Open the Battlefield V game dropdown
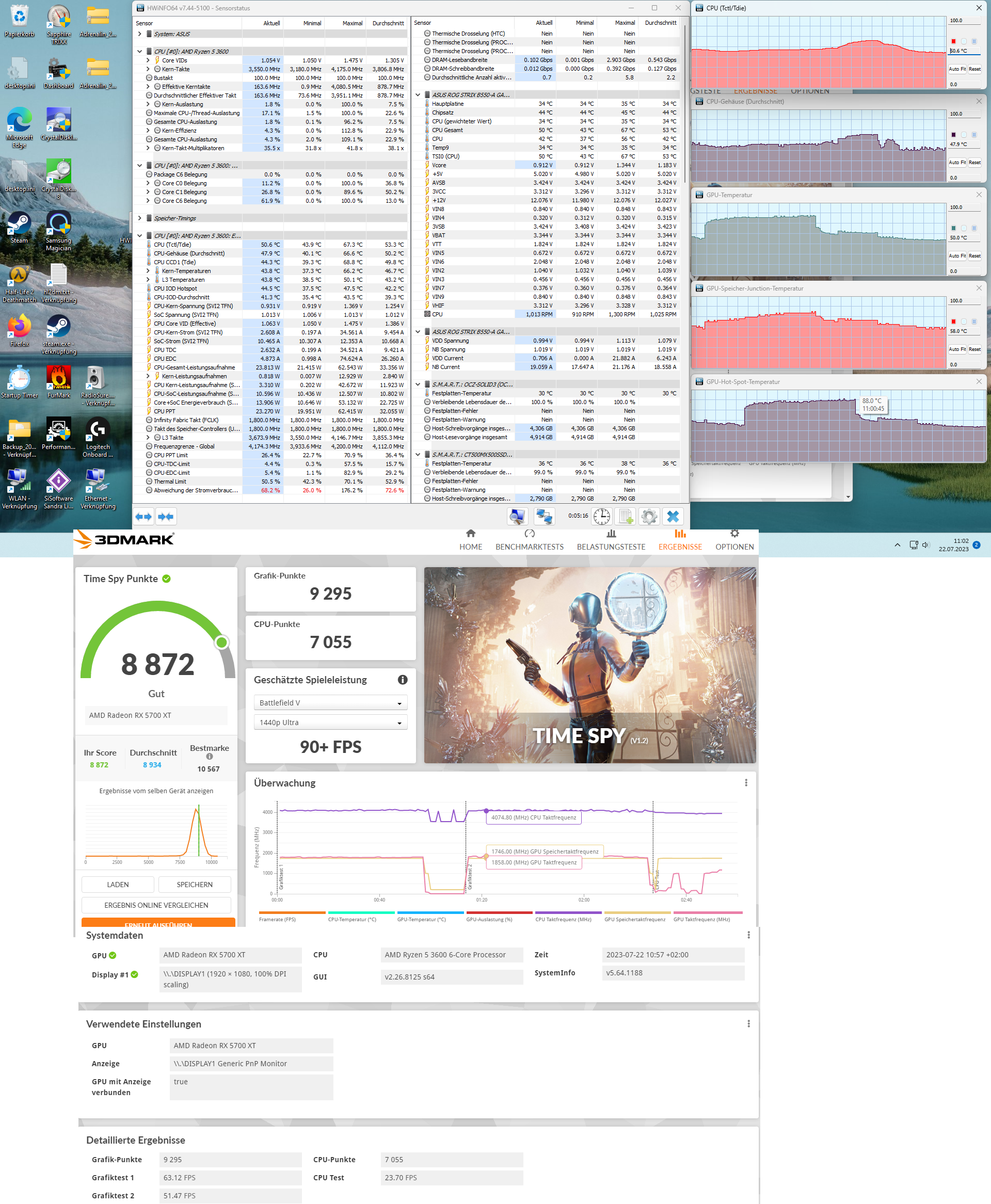991x1204 pixels. [x=330, y=703]
